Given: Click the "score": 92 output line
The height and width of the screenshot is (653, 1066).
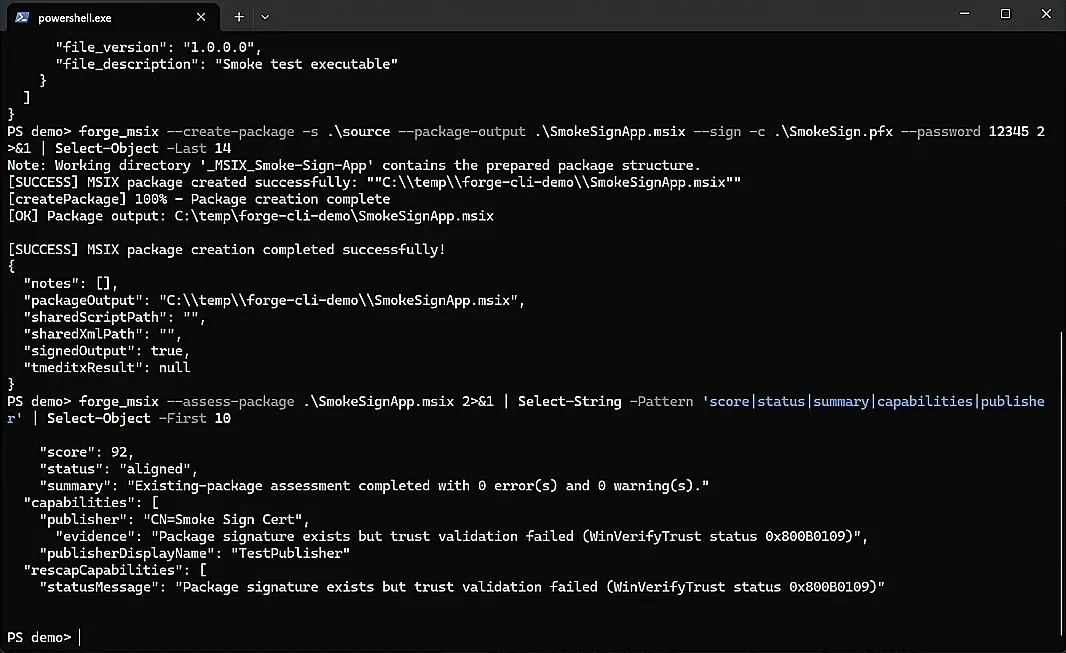Looking at the screenshot, I should [x=86, y=452].
